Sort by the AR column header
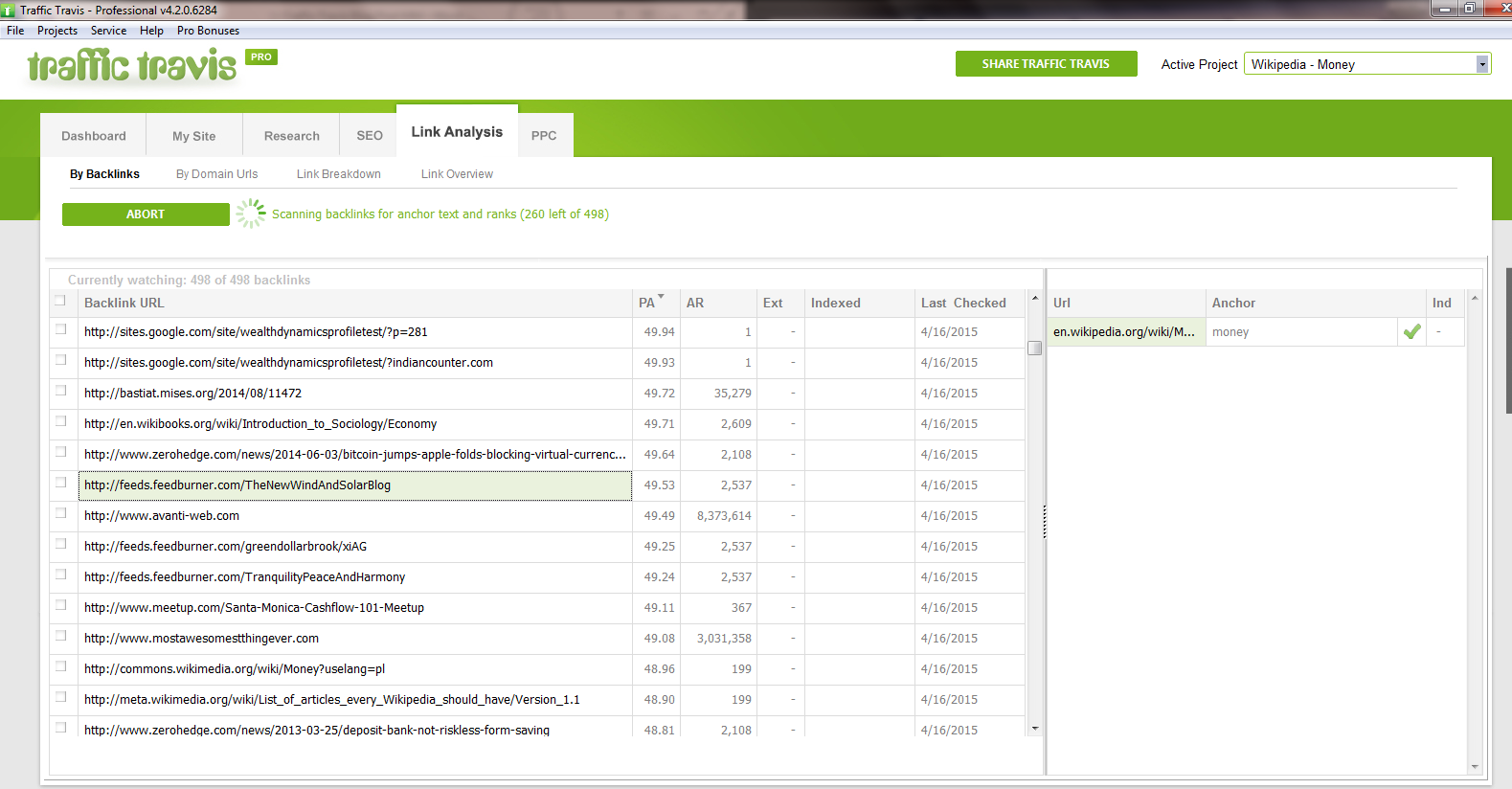The image size is (1512, 789). [x=718, y=303]
